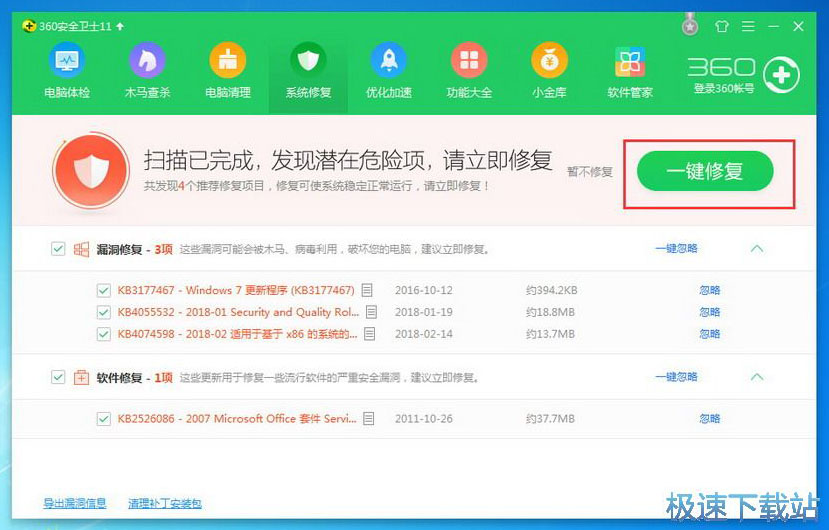Image resolution: width=829 pixels, height=530 pixels.
Task: Click 一键忽略 for 漏洞修复 group
Action: [x=676, y=248]
